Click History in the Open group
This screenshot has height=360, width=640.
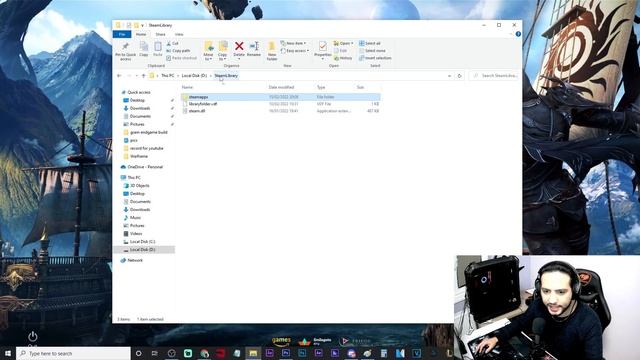[343, 58]
